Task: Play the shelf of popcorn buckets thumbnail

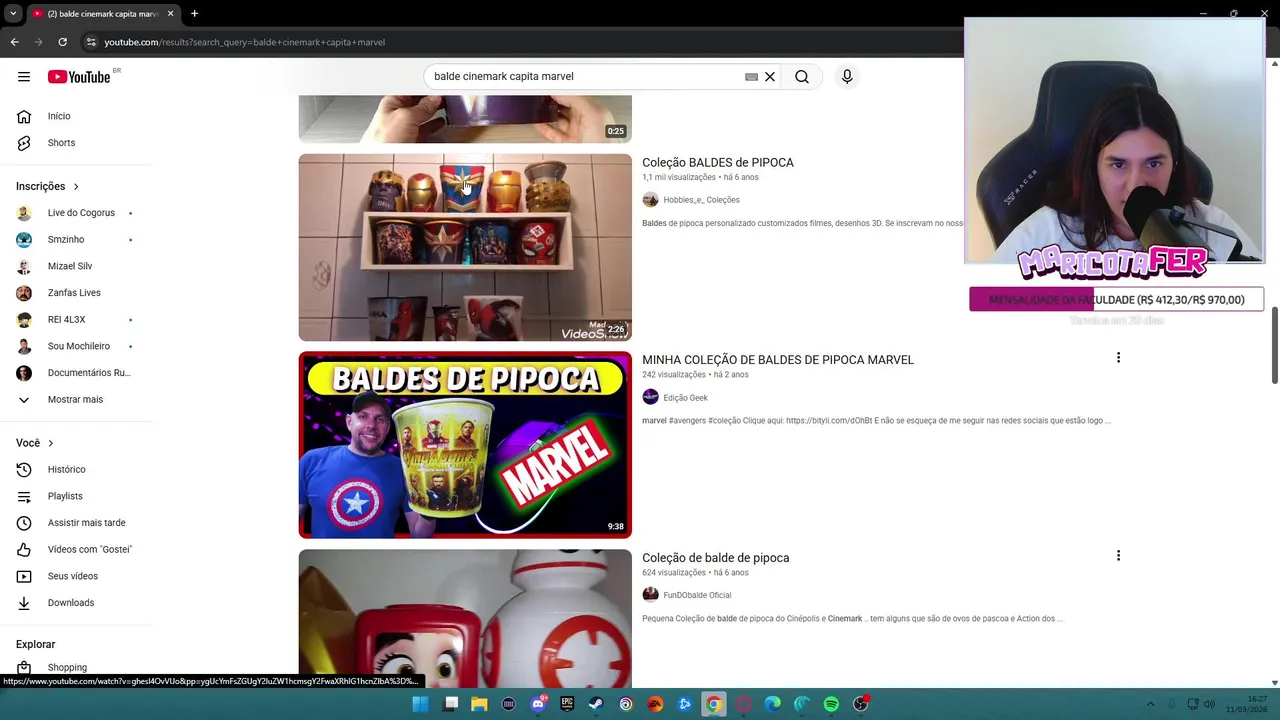Action: [465, 248]
